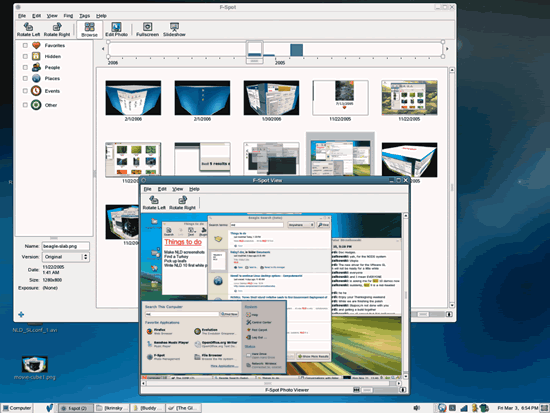Open the Find menu
The image size is (550, 413).
(x=68, y=16)
